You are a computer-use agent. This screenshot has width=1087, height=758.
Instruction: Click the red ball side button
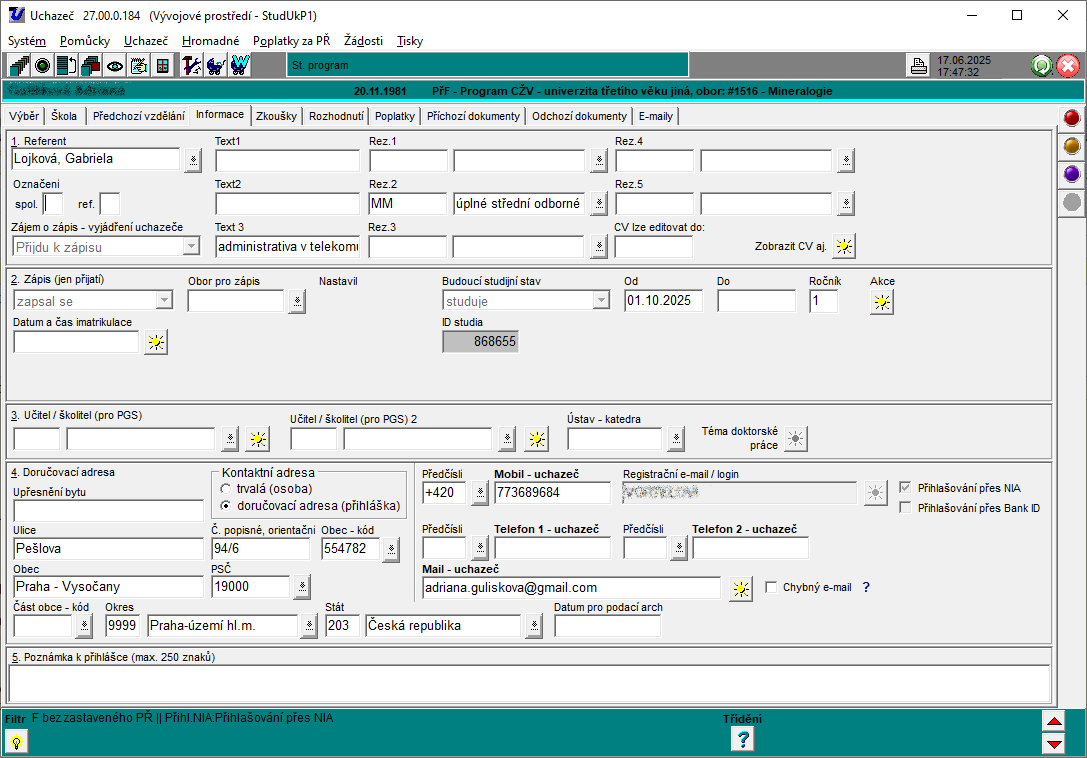coord(1072,118)
